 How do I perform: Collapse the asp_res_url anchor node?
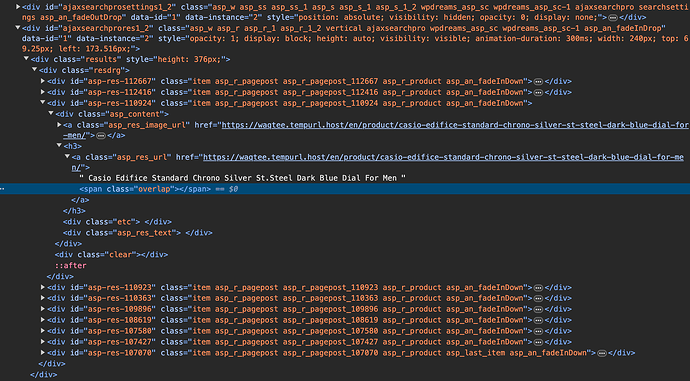point(67,157)
